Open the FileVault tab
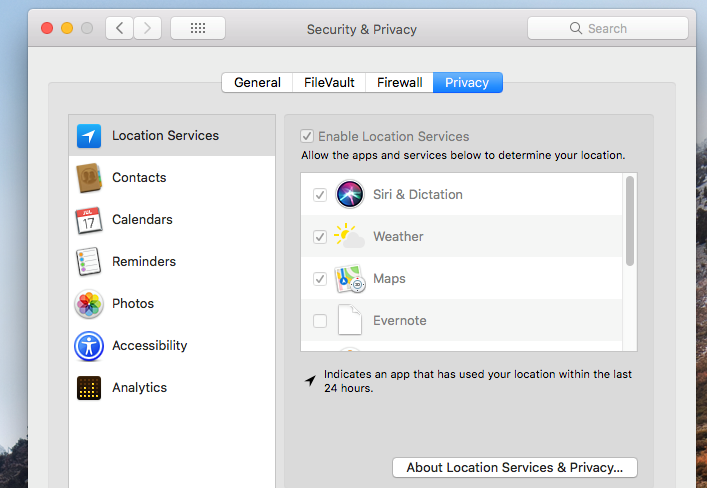 tap(329, 83)
